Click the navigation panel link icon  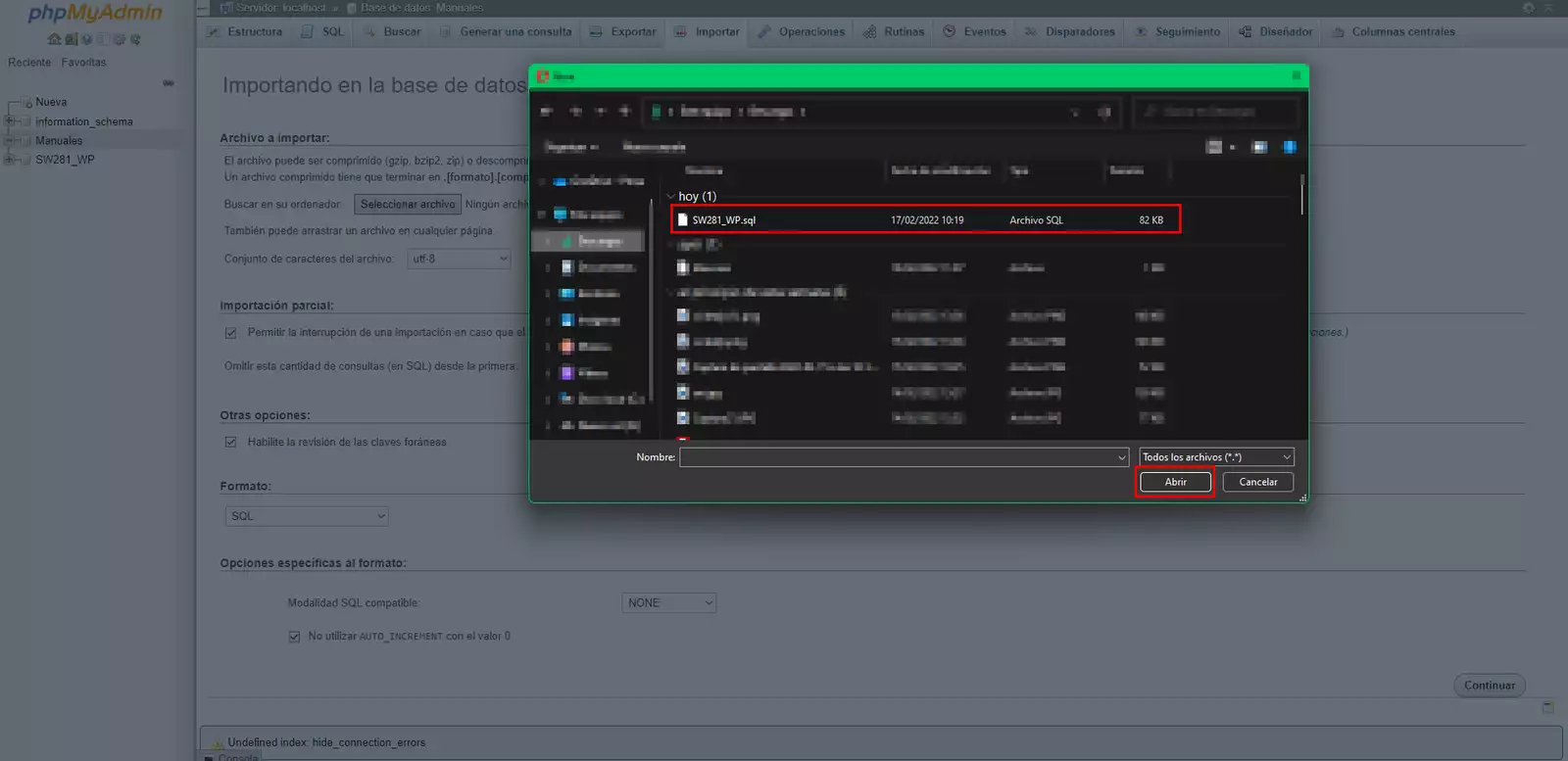click(169, 83)
